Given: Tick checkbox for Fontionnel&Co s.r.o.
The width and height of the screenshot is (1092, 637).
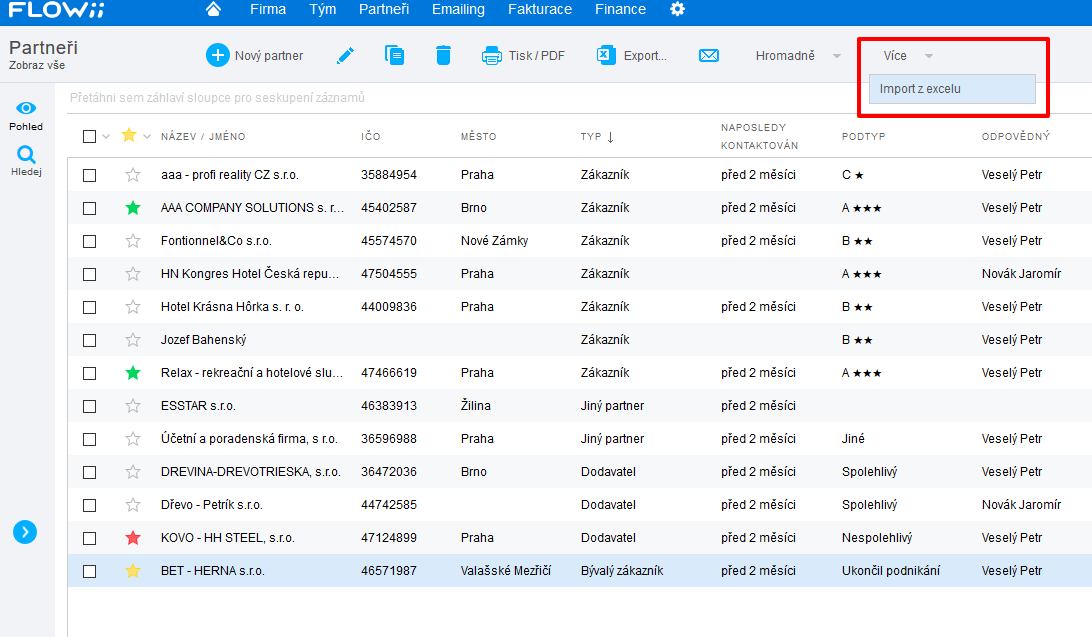Looking at the screenshot, I should (x=89, y=242).
